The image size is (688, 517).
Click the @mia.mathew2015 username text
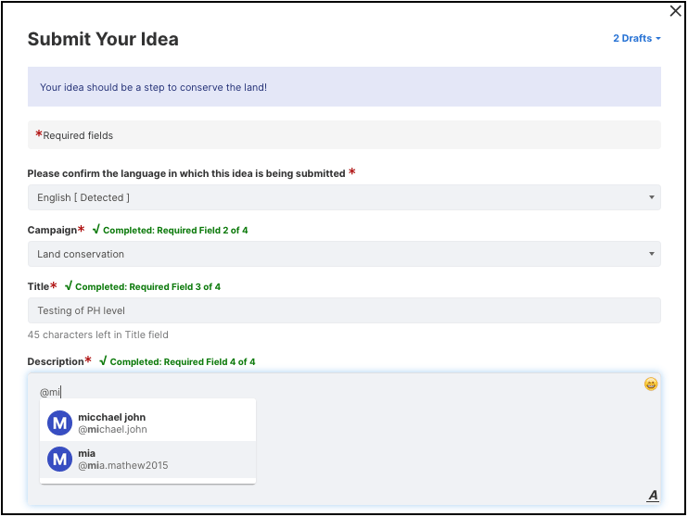[123, 466]
